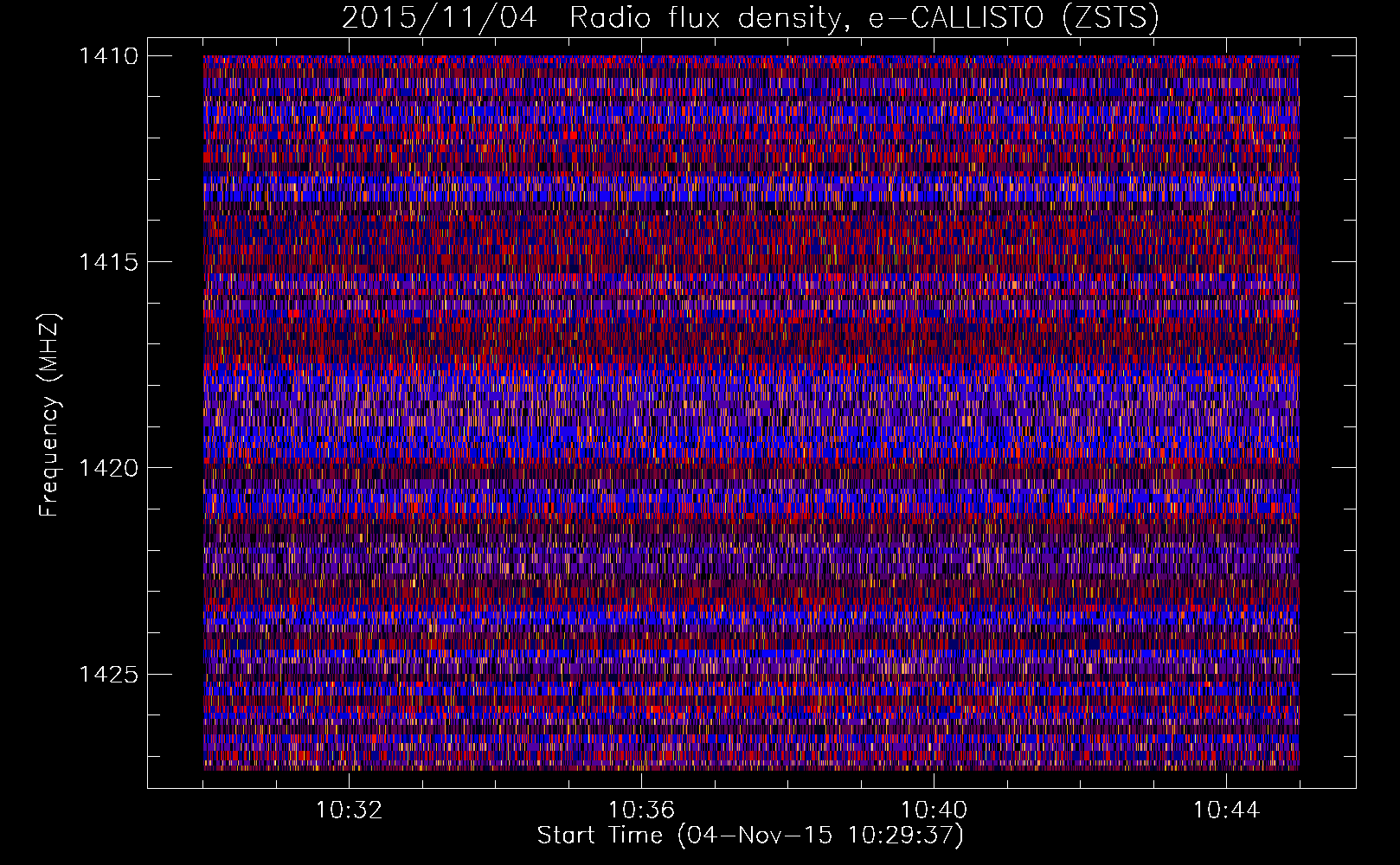1400x865 pixels.
Task: Click the 10:40 time tick label
Action: (934, 811)
